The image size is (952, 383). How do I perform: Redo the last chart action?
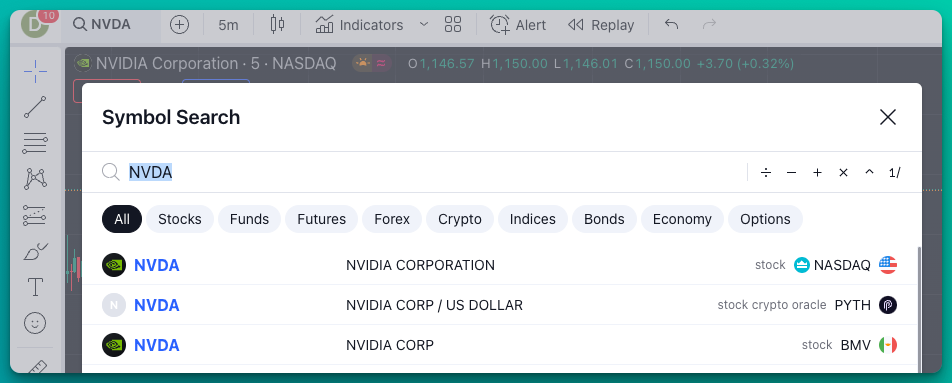(709, 25)
